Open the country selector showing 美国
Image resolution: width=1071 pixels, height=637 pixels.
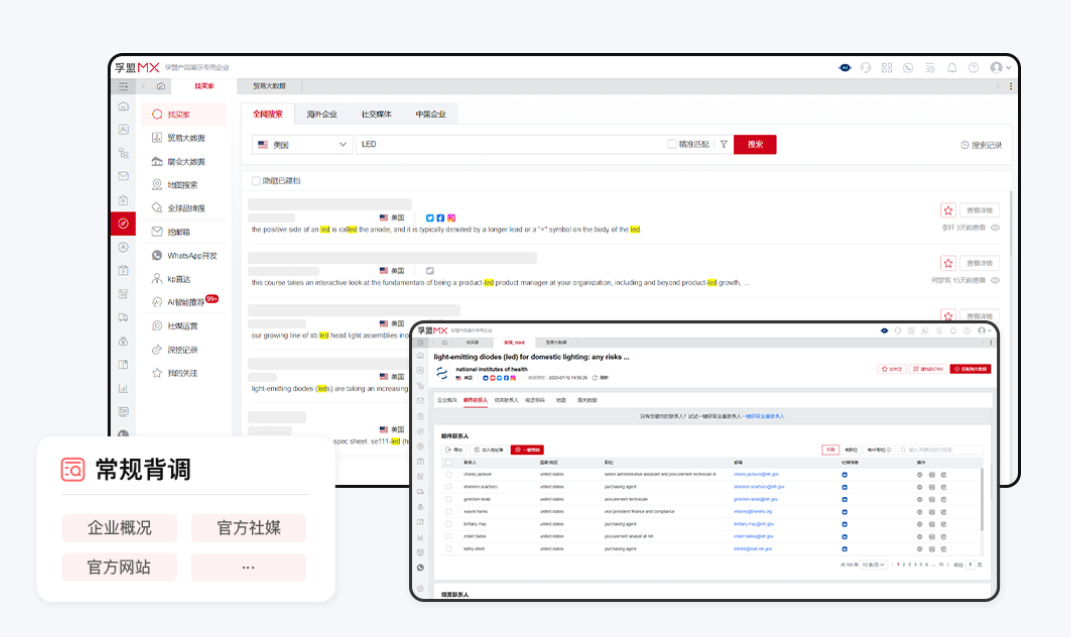pyautogui.click(x=300, y=144)
